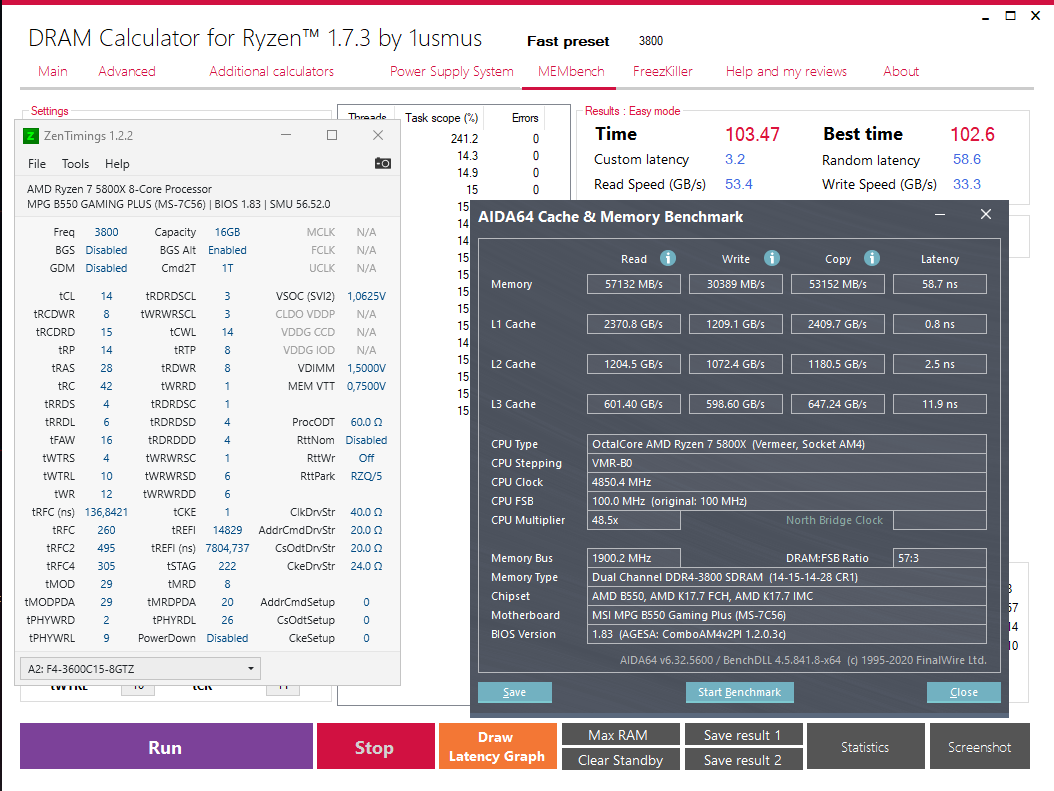Click the Random latency value 58.6
The width and height of the screenshot is (1054, 791).
(967, 159)
